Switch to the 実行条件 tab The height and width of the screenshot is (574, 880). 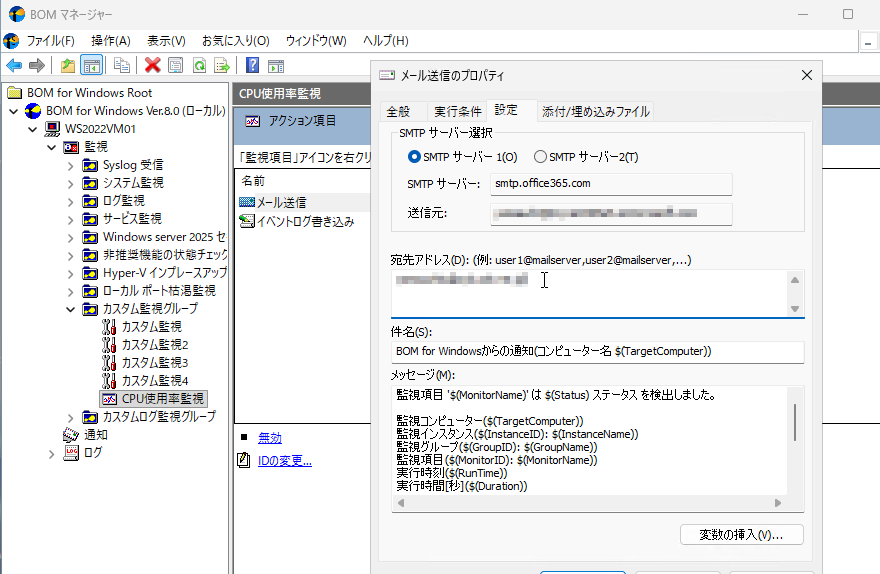[457, 111]
